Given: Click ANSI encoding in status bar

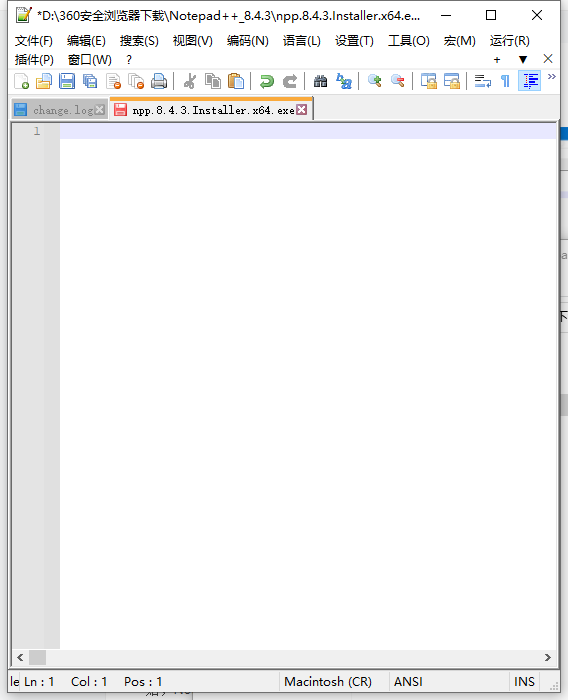Looking at the screenshot, I should [x=408, y=682].
